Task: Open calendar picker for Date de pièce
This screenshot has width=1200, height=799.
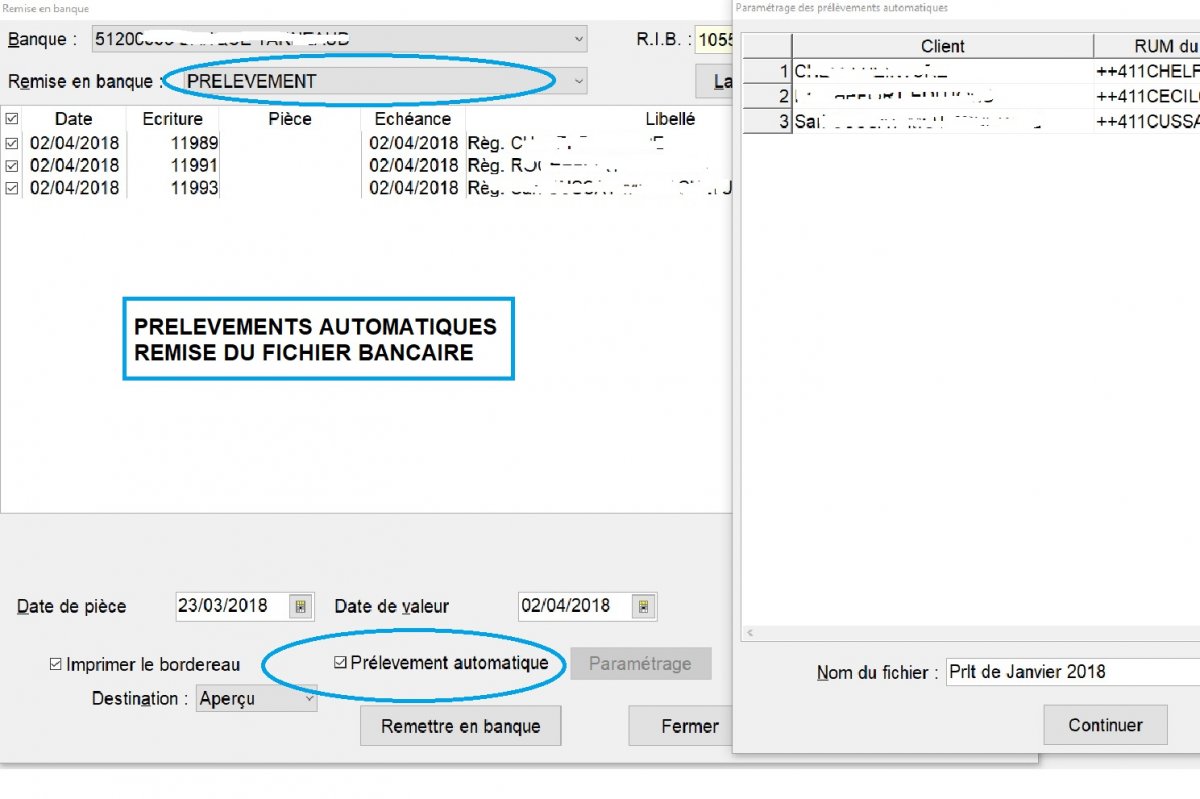Action: (x=301, y=607)
